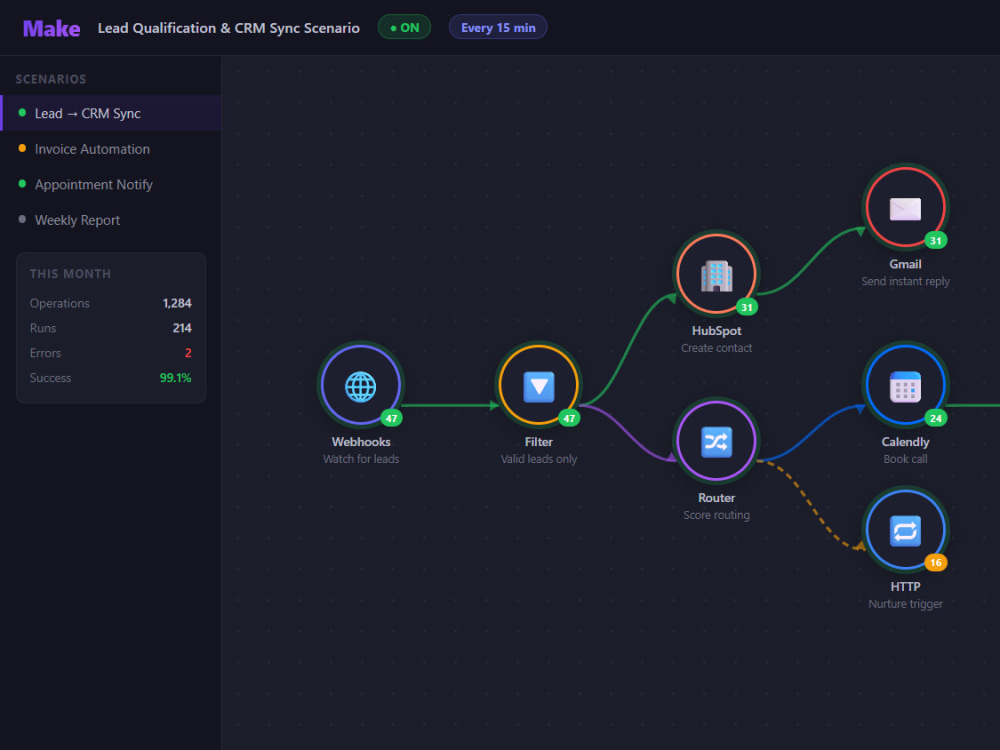Open the Calendly calendar module

coord(905,386)
